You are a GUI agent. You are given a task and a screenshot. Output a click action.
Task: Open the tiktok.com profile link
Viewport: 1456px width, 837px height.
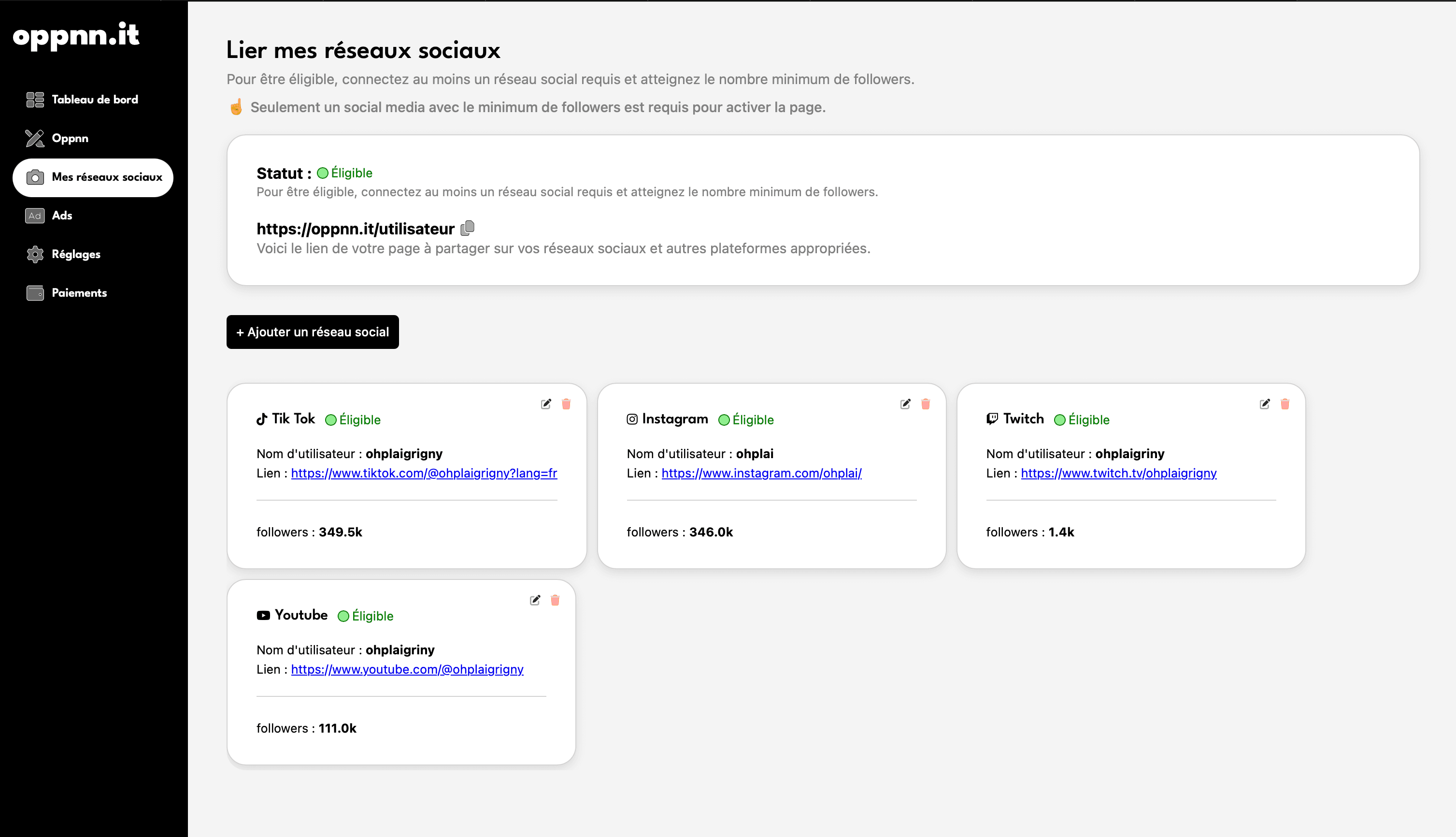tap(424, 473)
